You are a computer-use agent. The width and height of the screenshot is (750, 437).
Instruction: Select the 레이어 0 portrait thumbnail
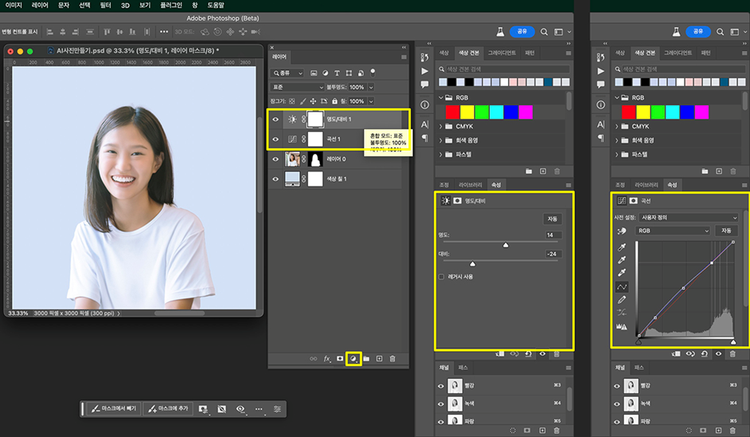tap(294, 159)
